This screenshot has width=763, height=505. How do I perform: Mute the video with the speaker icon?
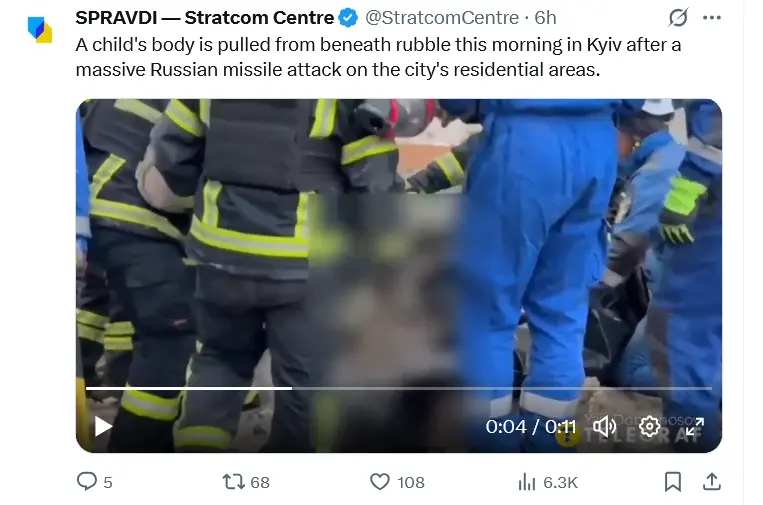(604, 427)
